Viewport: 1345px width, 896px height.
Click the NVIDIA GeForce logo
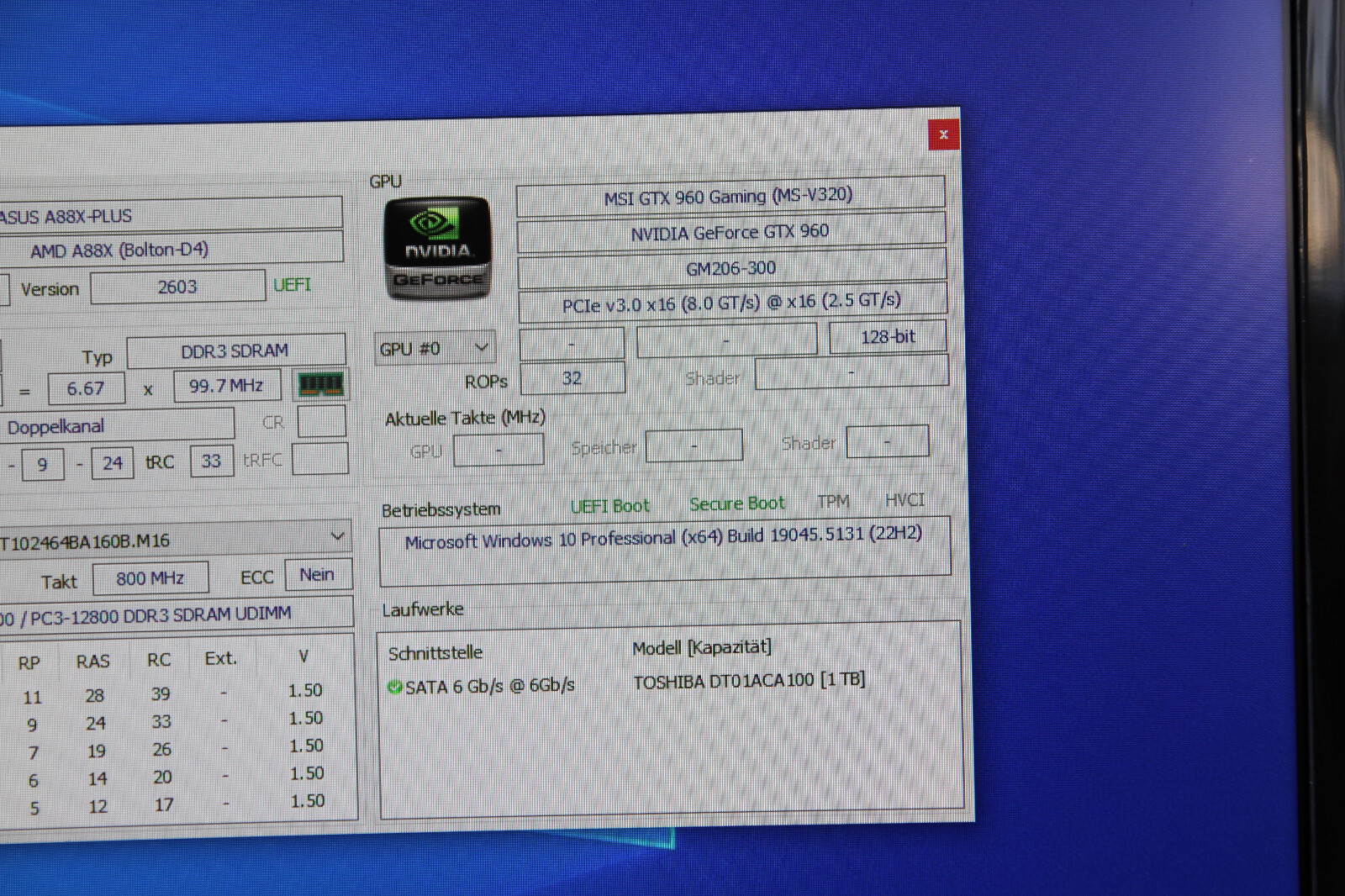[437, 248]
